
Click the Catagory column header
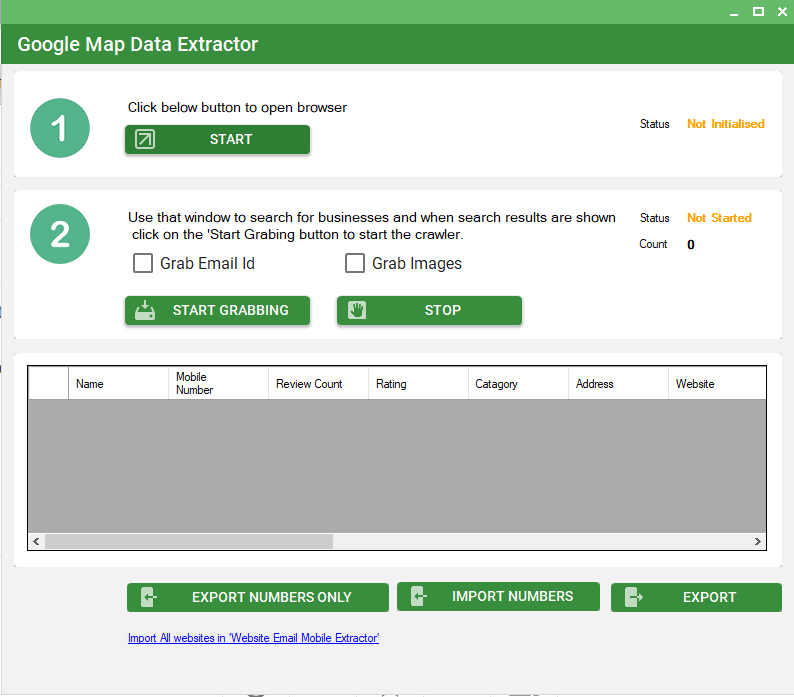pos(518,384)
